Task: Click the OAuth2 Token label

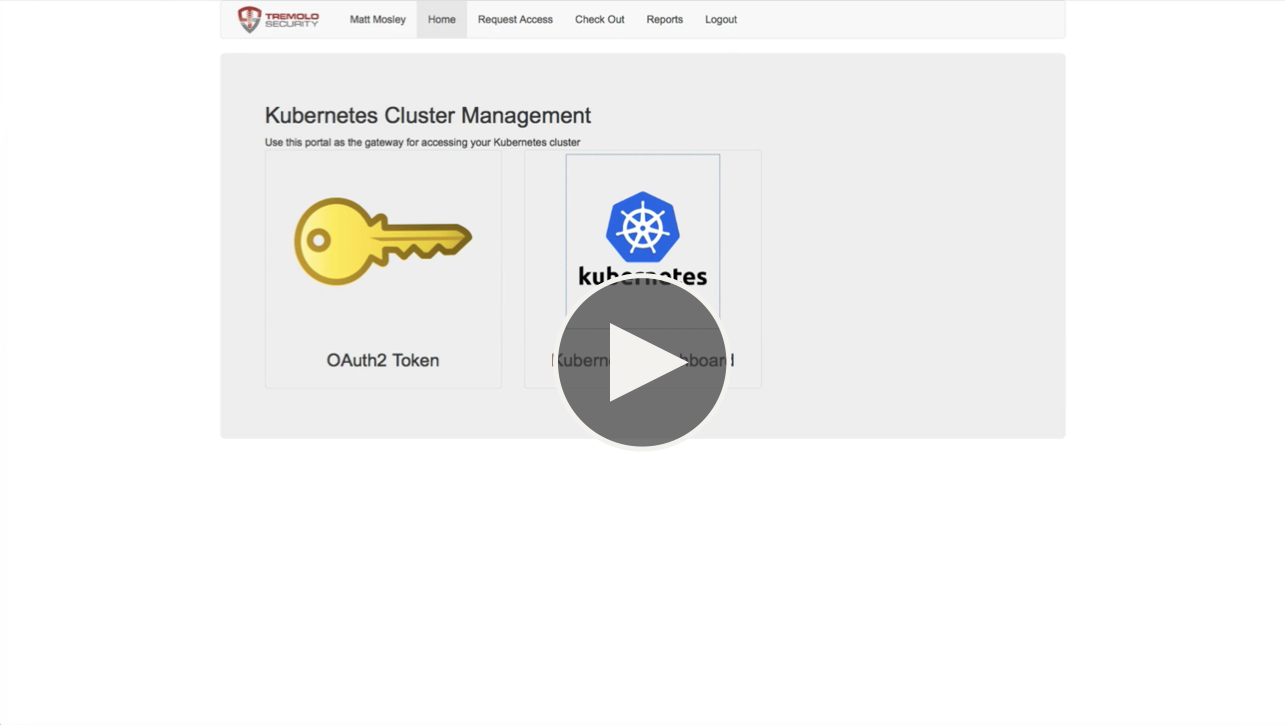Action: pos(383,360)
